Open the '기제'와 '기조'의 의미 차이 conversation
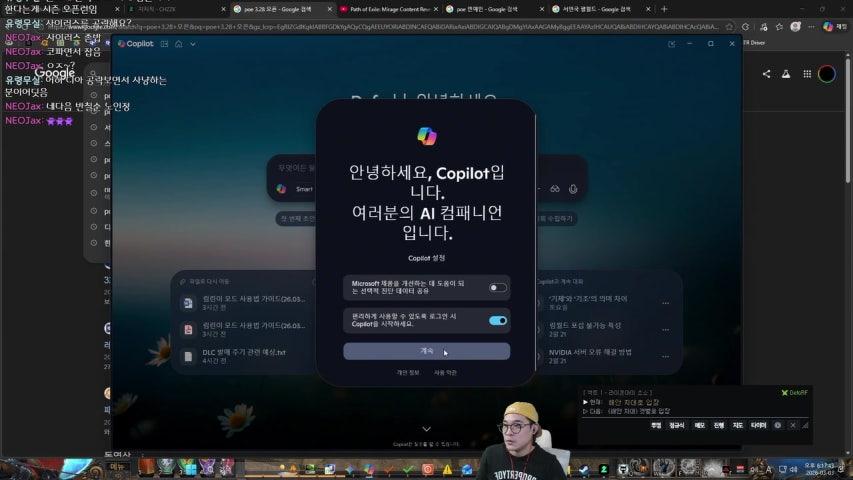 point(588,303)
